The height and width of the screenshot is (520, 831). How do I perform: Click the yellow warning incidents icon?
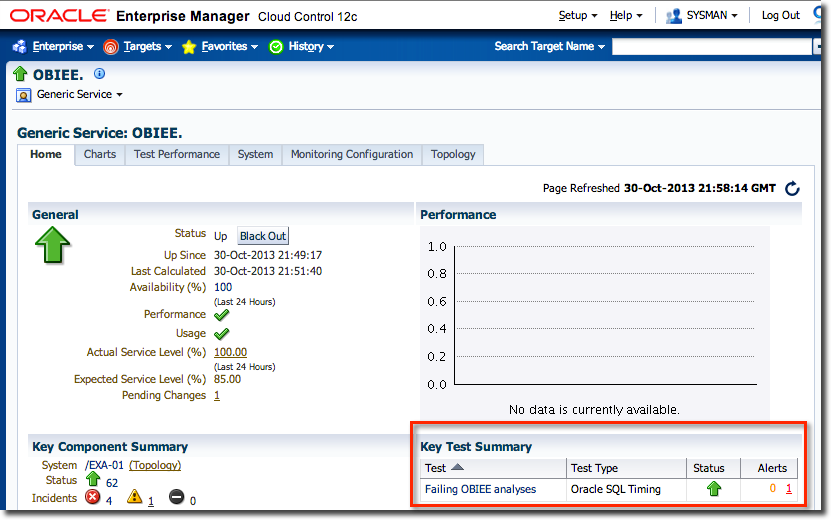tap(135, 499)
